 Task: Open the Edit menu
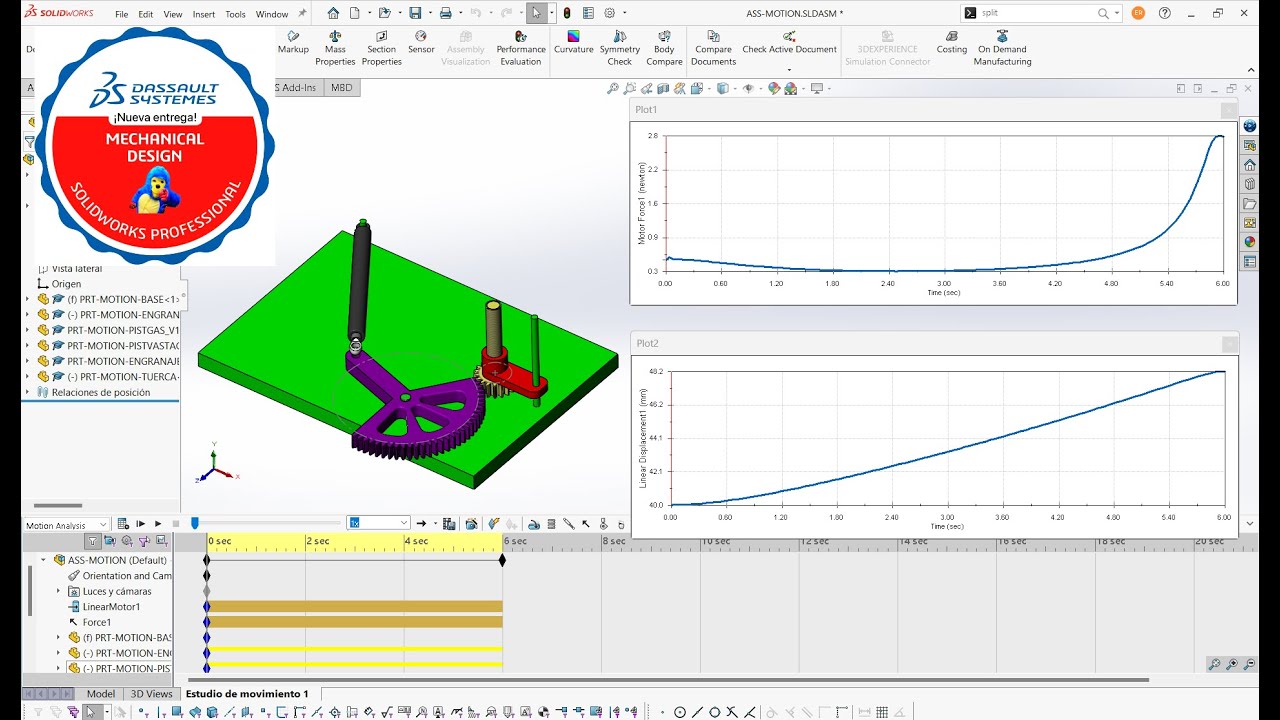click(146, 14)
